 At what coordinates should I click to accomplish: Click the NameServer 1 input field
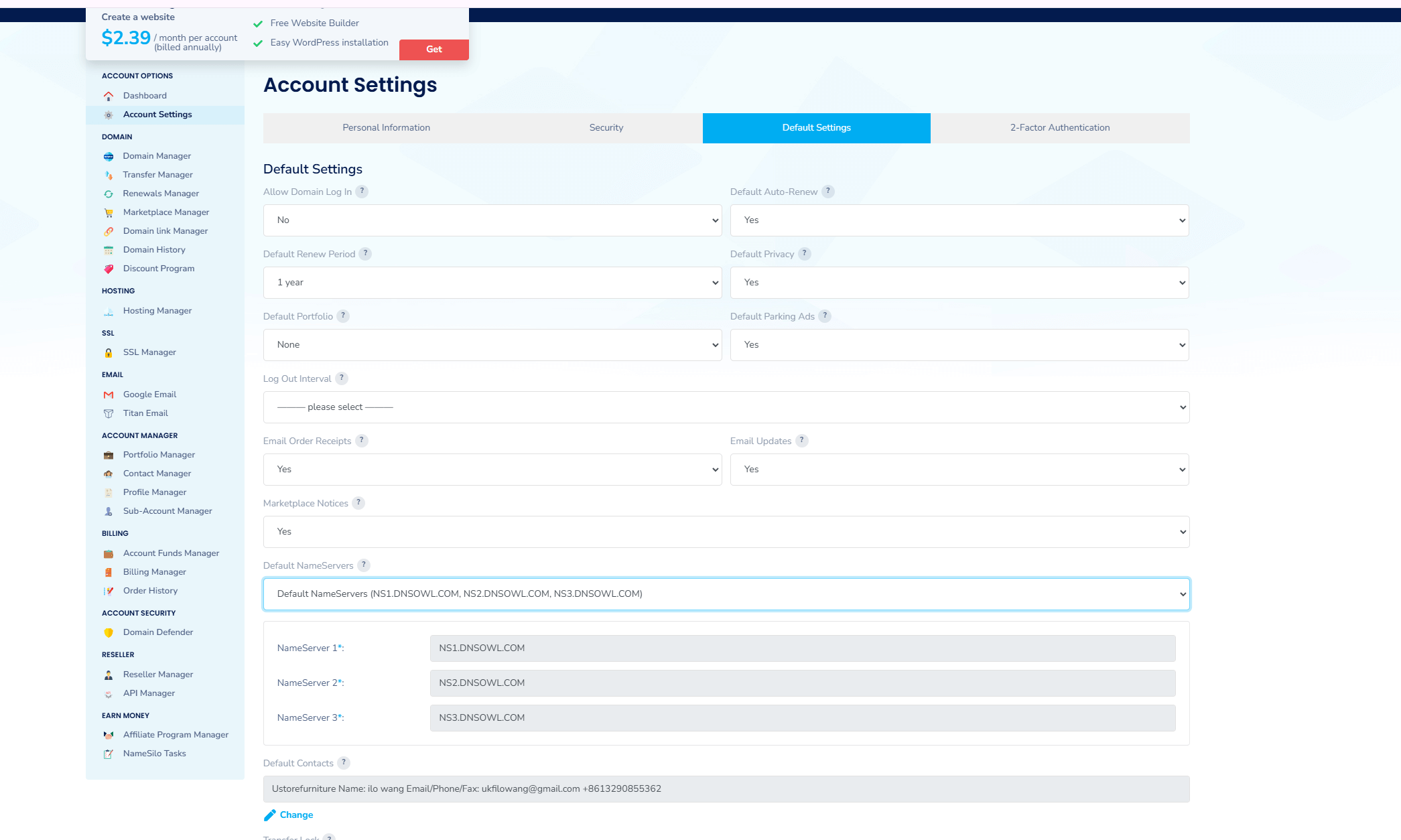(x=802, y=648)
